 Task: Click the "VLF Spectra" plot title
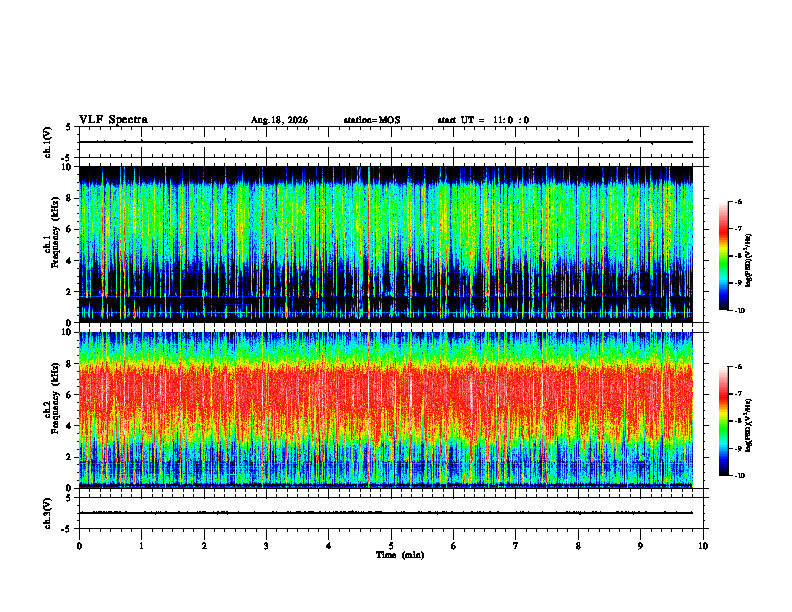[x=113, y=120]
